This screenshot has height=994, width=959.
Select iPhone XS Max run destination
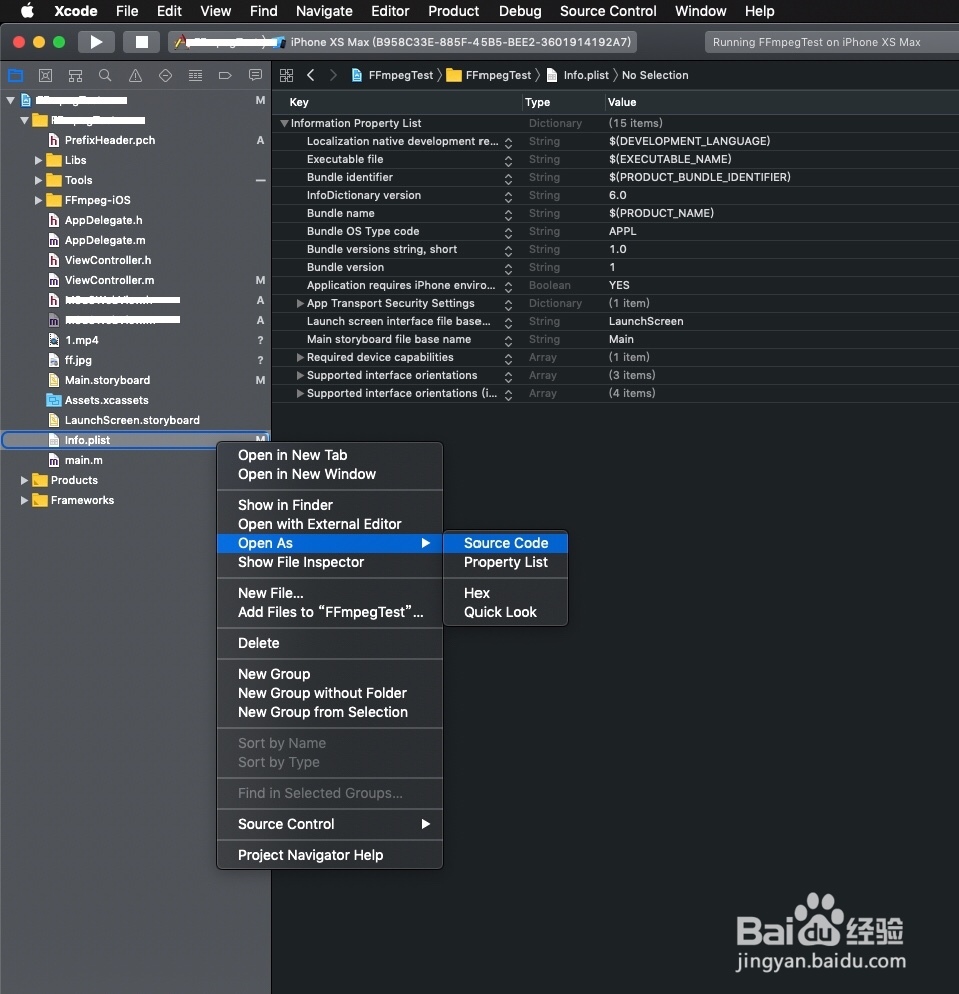pyautogui.click(x=460, y=42)
